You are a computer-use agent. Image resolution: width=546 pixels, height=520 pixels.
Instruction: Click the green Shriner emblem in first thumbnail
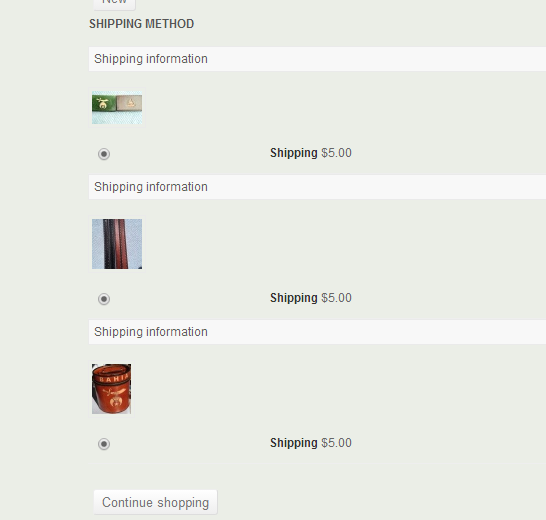click(x=104, y=103)
